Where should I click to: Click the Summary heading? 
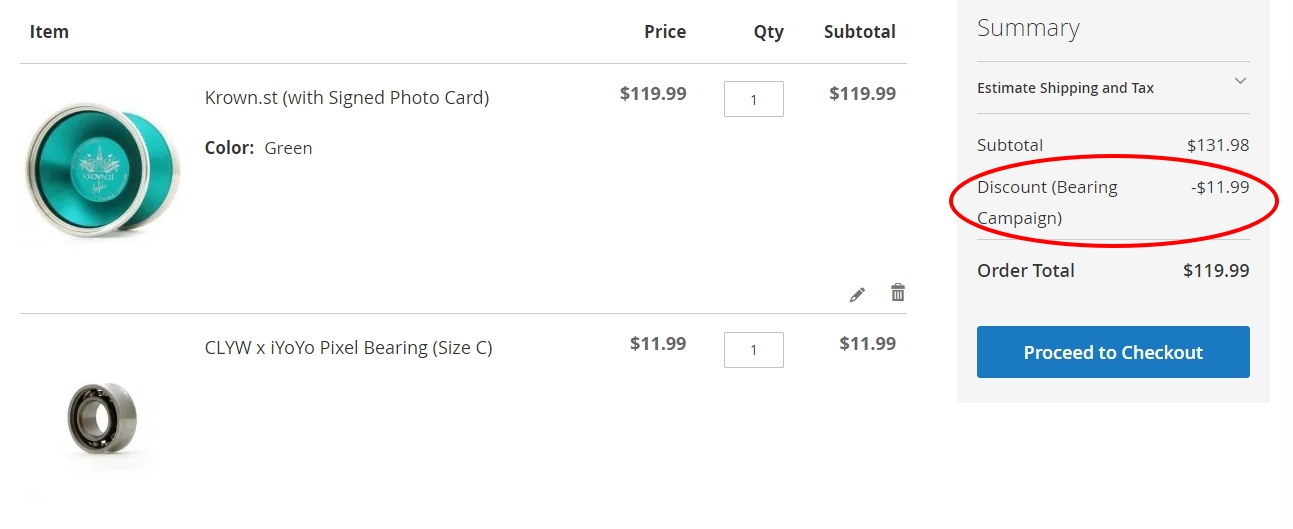pos(1028,29)
